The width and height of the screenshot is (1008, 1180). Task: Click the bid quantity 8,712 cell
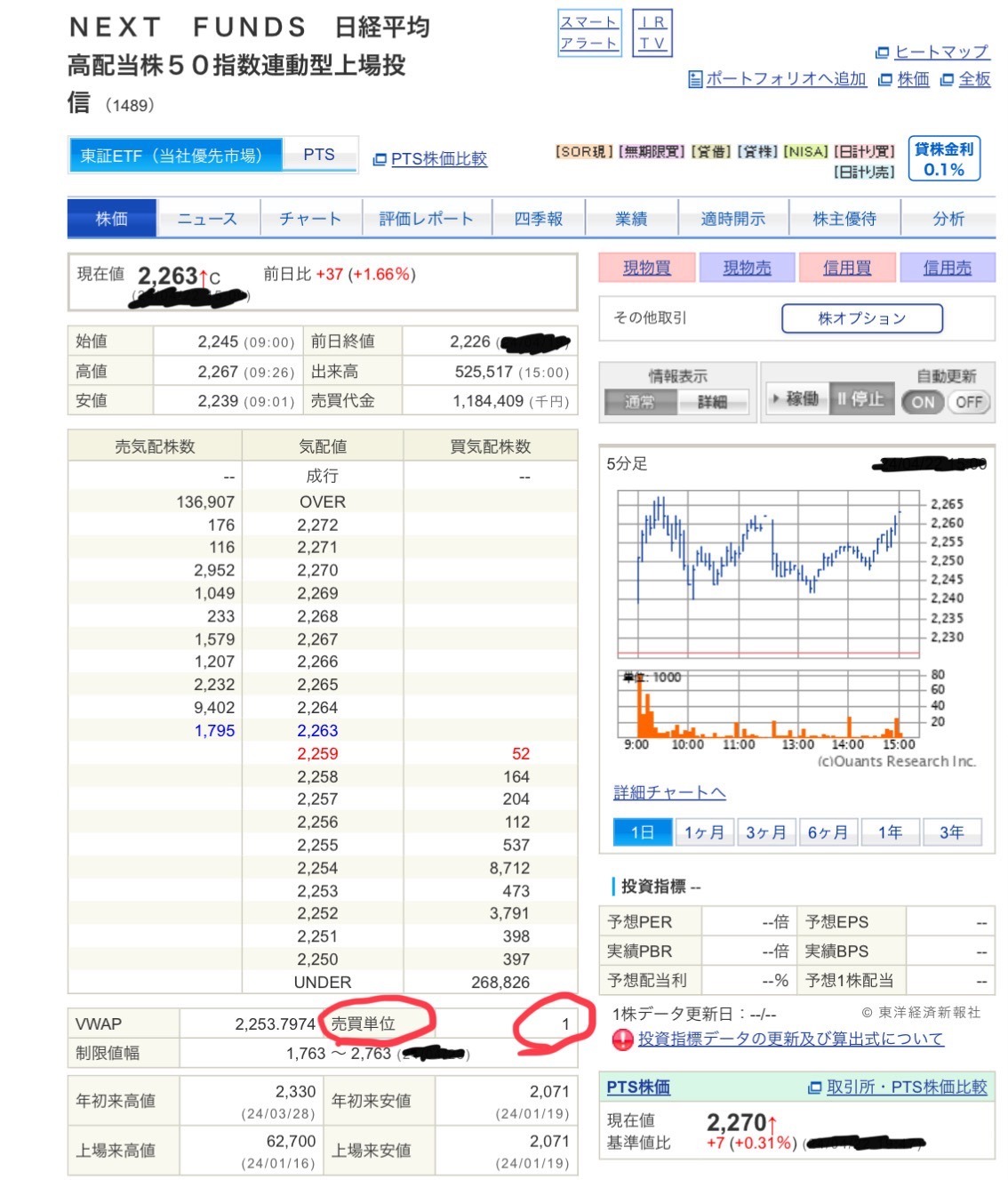[509, 868]
